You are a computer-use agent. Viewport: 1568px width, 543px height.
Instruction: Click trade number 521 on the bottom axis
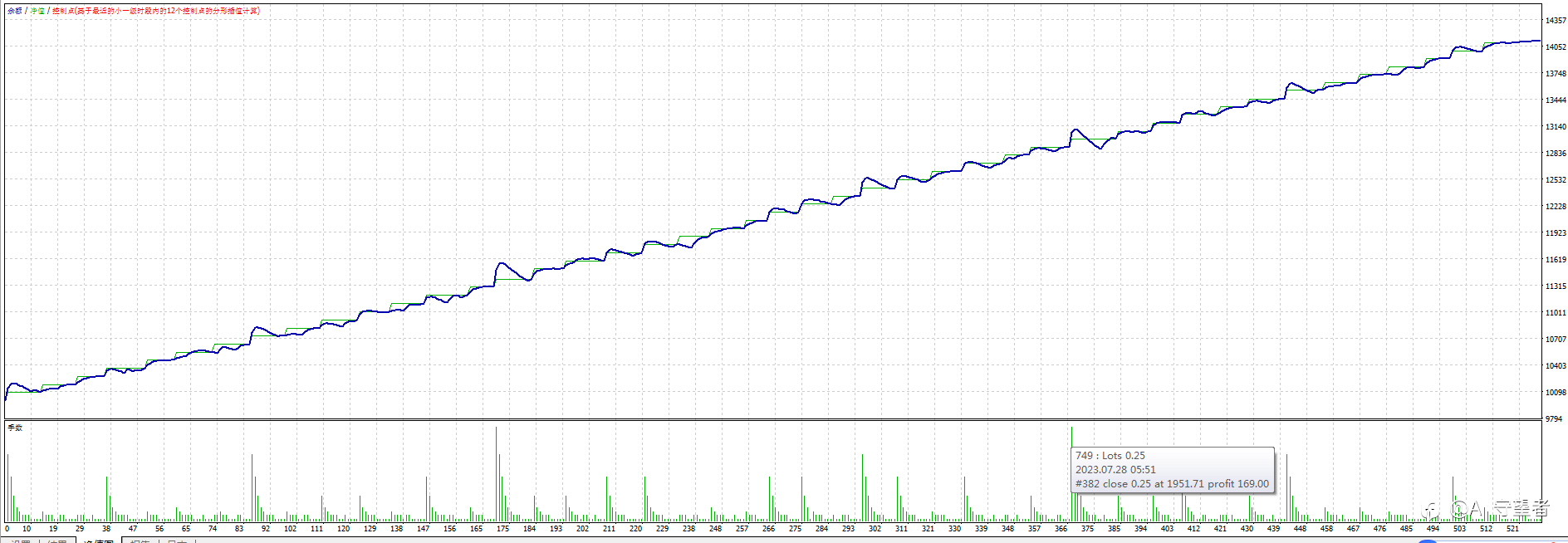[x=1512, y=528]
